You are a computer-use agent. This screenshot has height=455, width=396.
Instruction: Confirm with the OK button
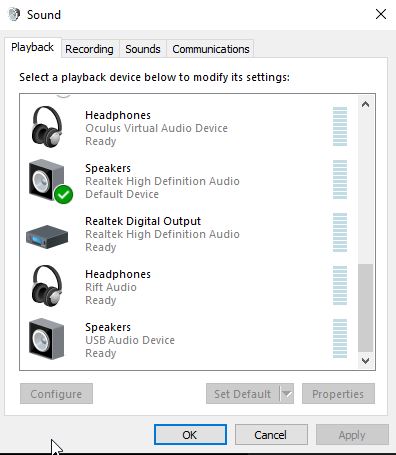pyautogui.click(x=190, y=435)
